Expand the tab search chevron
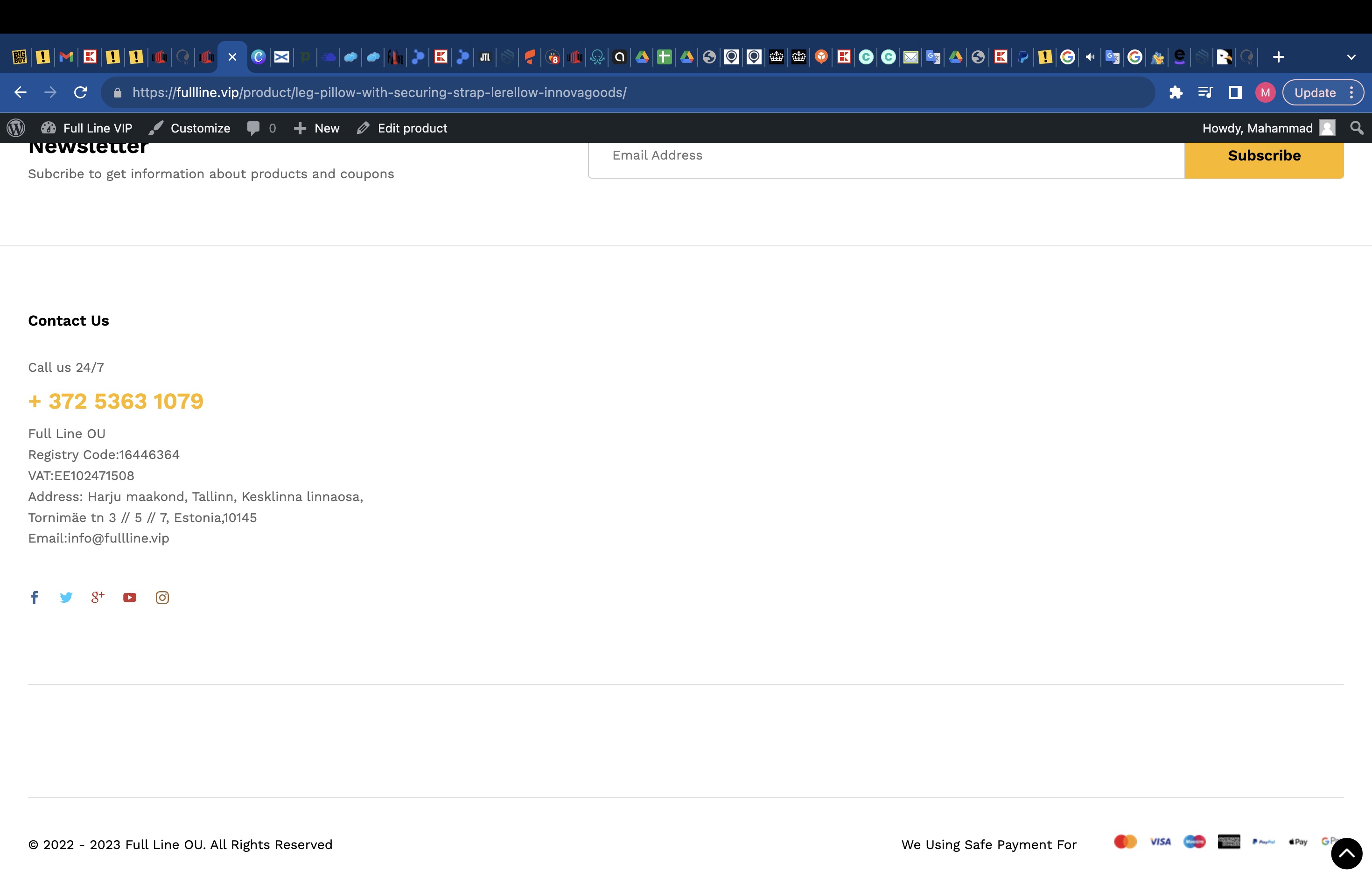The image size is (1372, 892). click(1351, 57)
